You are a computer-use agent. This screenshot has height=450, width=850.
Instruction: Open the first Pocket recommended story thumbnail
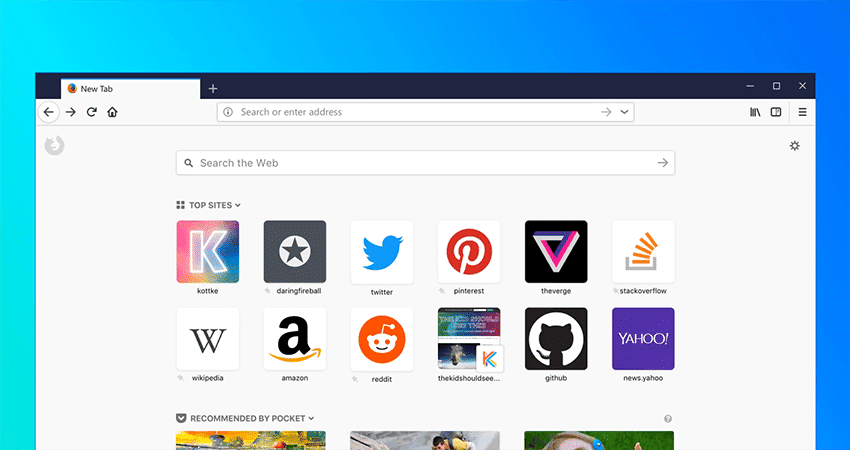pos(251,440)
